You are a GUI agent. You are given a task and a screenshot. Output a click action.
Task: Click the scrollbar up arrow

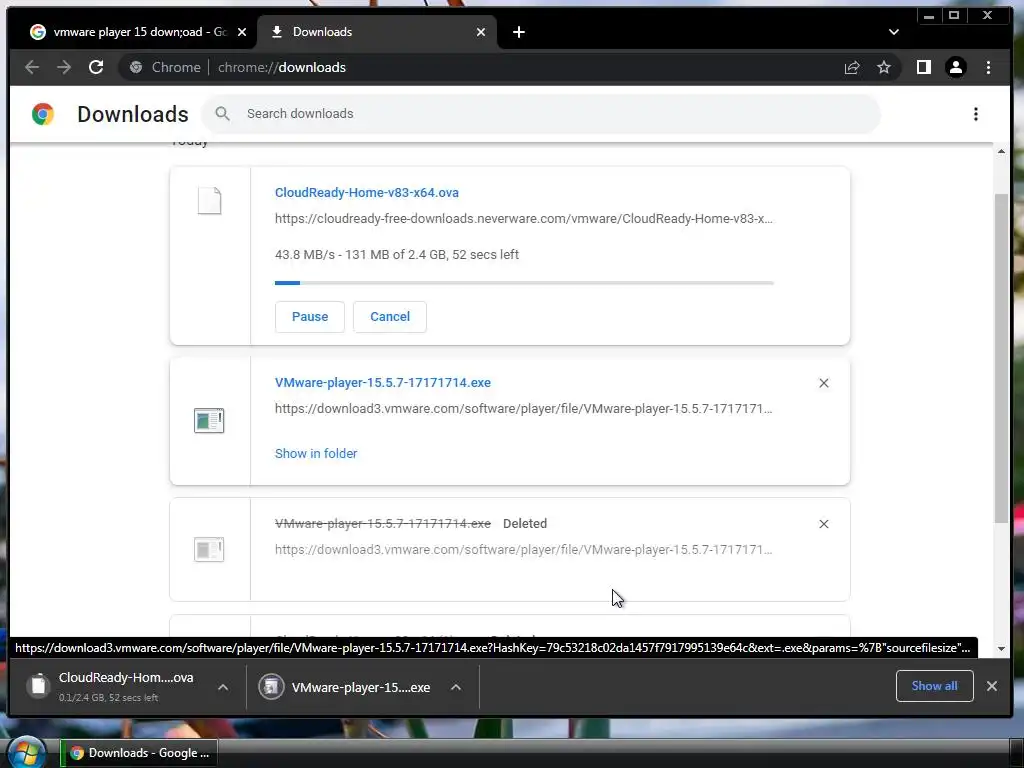click(x=1001, y=152)
